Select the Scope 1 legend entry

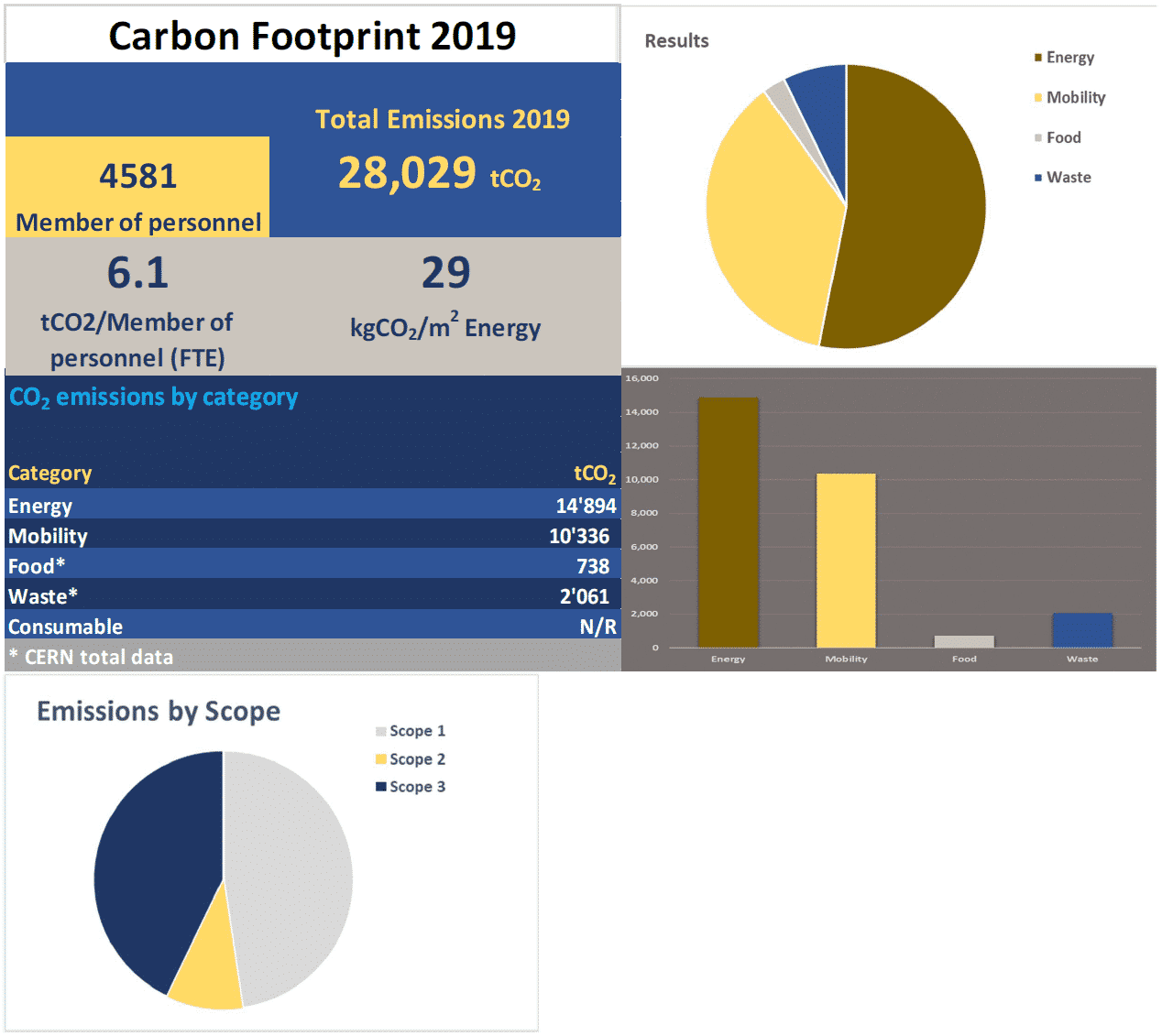[x=411, y=731]
